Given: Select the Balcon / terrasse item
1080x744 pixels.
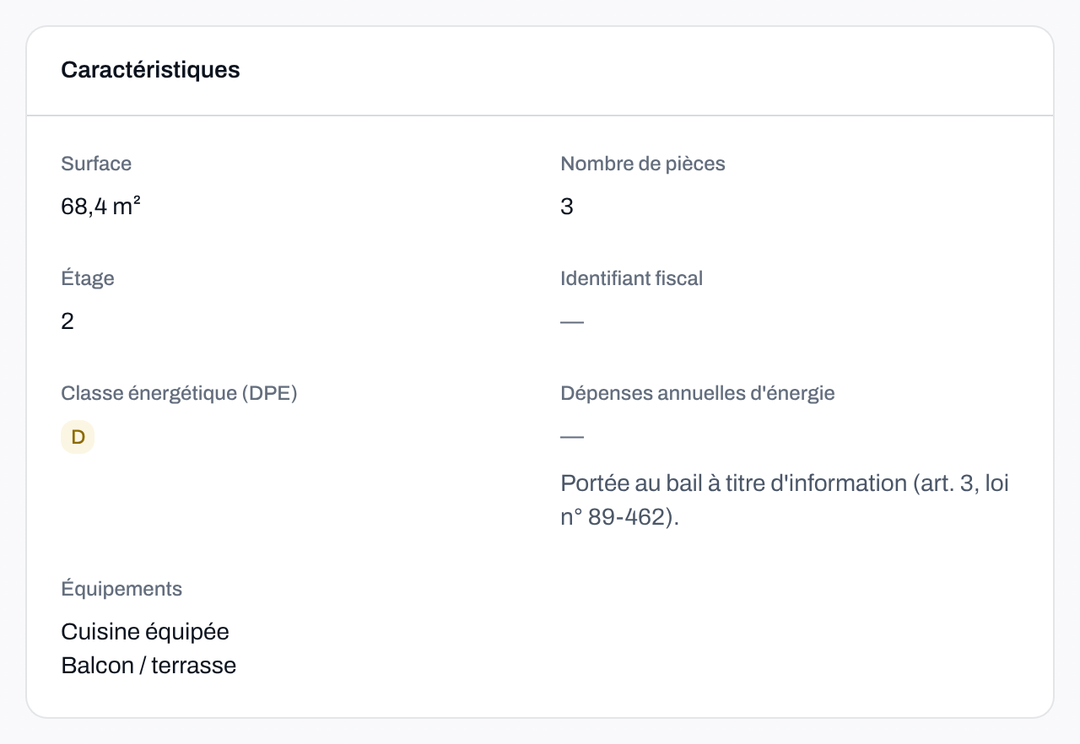Looking at the screenshot, I should point(149,665).
